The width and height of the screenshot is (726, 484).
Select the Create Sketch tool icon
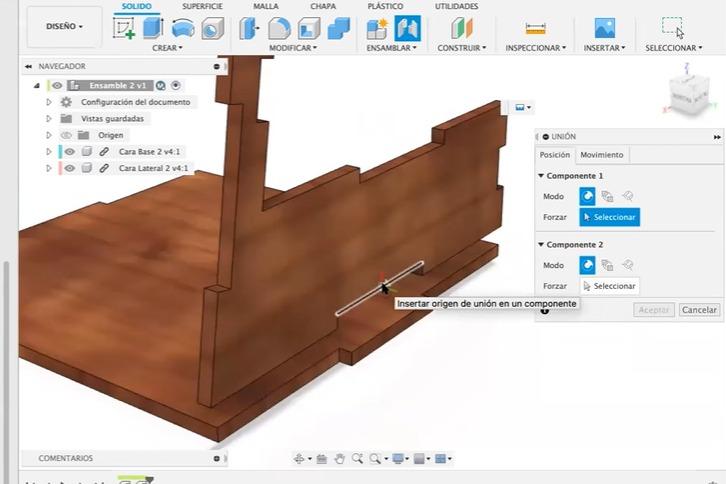124,29
